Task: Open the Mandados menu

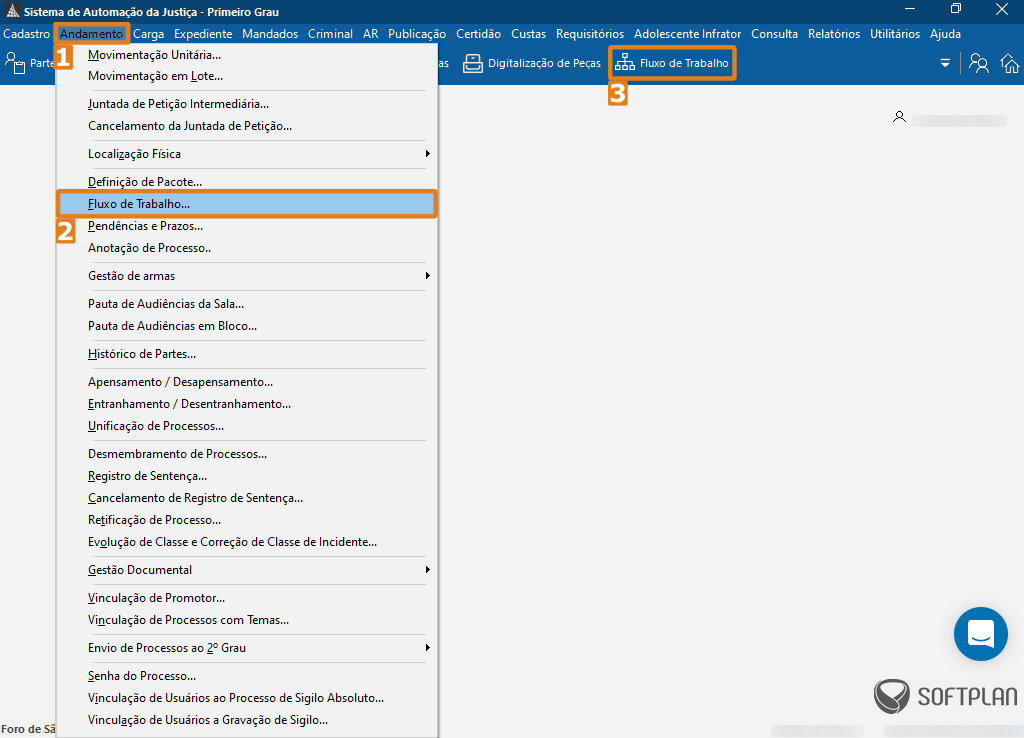Action: [x=270, y=34]
